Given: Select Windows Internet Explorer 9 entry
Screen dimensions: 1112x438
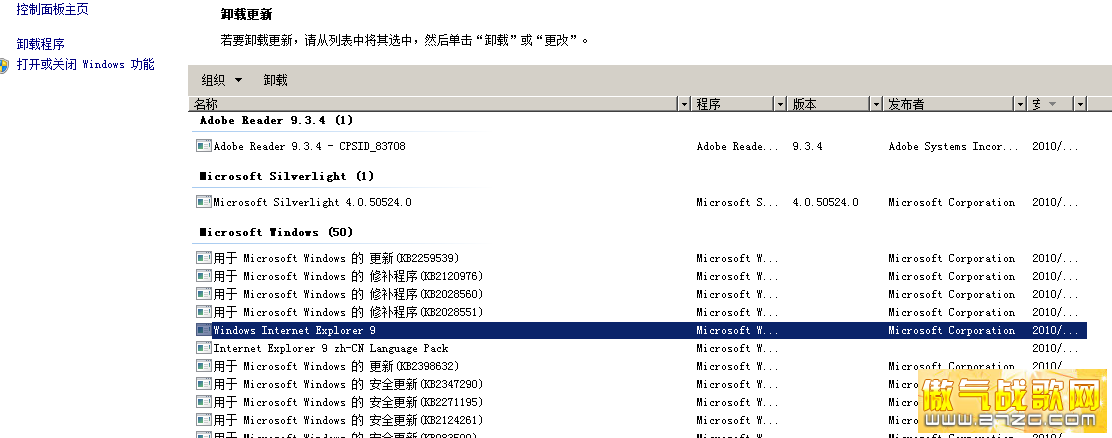Looking at the screenshot, I should 640,330.
